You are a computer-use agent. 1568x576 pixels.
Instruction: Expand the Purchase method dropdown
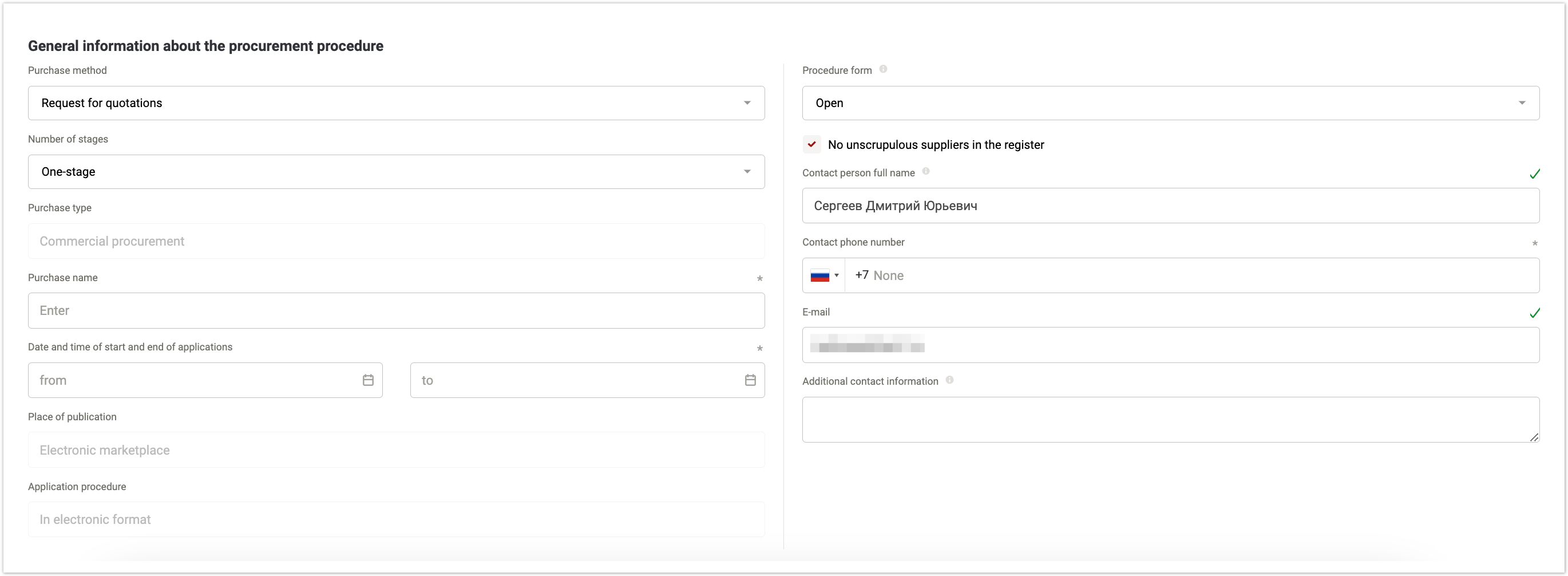click(x=747, y=103)
